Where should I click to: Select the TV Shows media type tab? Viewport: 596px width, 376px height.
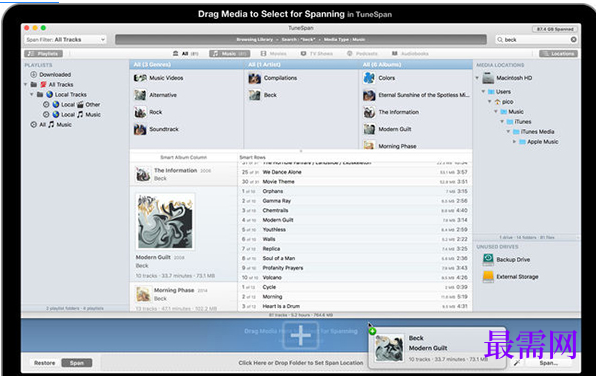coord(317,54)
